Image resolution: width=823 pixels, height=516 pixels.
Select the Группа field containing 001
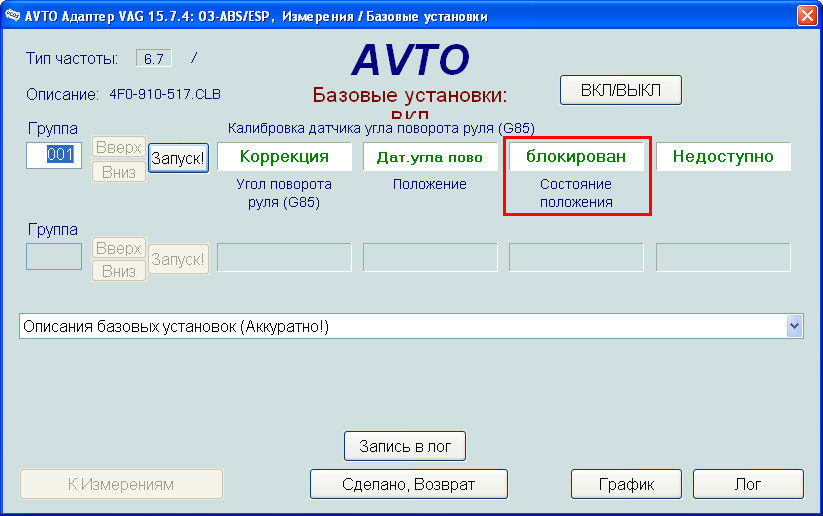(x=54, y=155)
